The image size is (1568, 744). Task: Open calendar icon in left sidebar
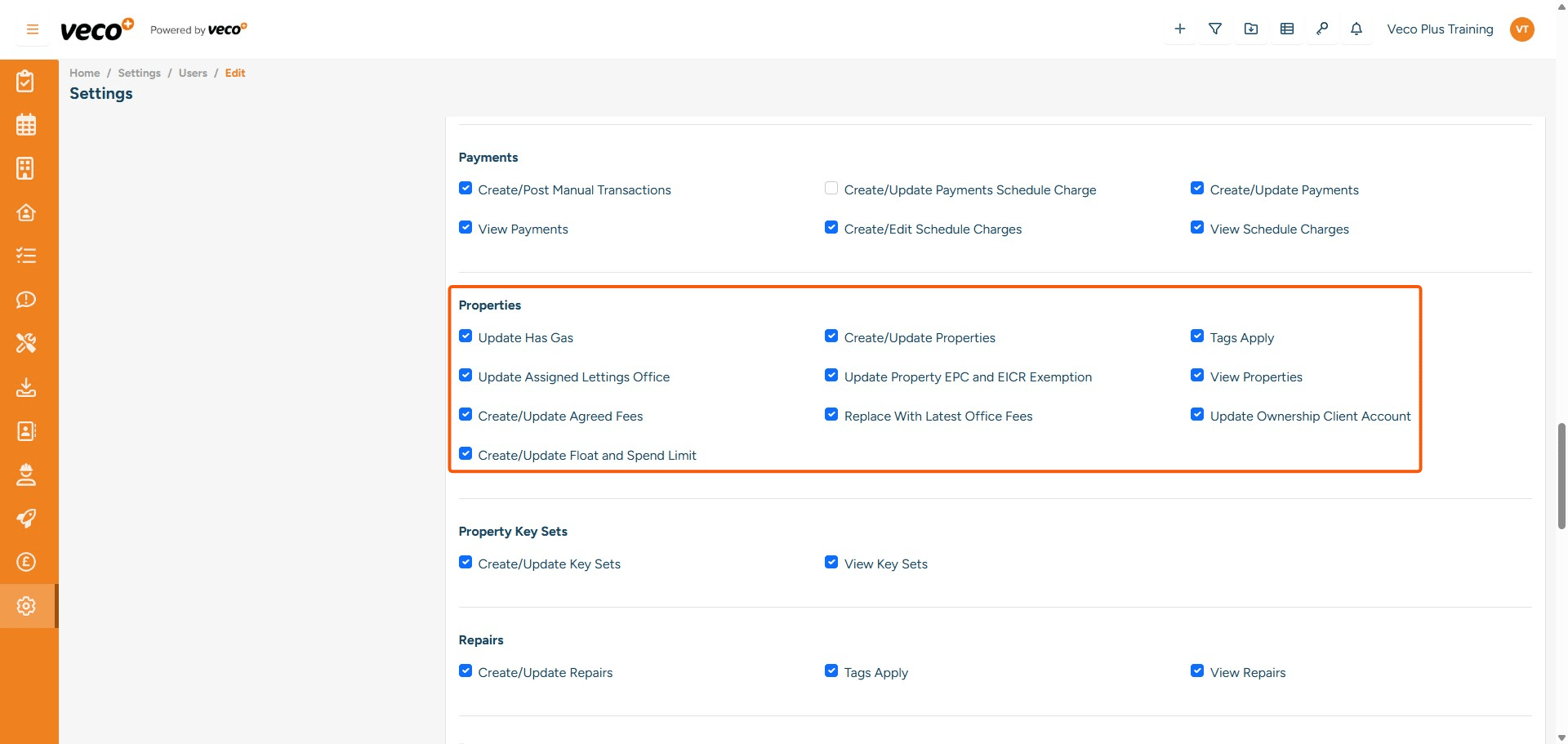pyautogui.click(x=26, y=125)
